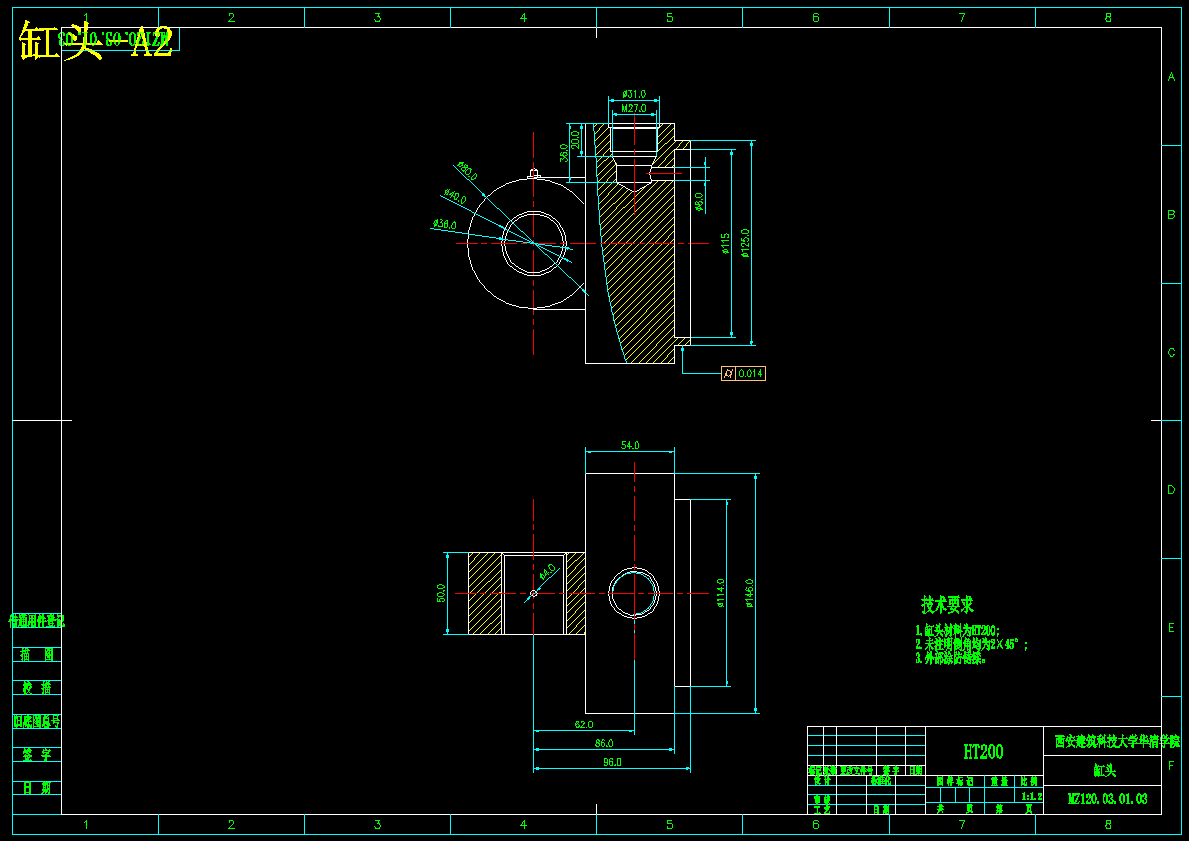Image resolution: width=1189 pixels, height=841 pixels.
Task: Select the 50.0 height dimension
Action: [441, 593]
